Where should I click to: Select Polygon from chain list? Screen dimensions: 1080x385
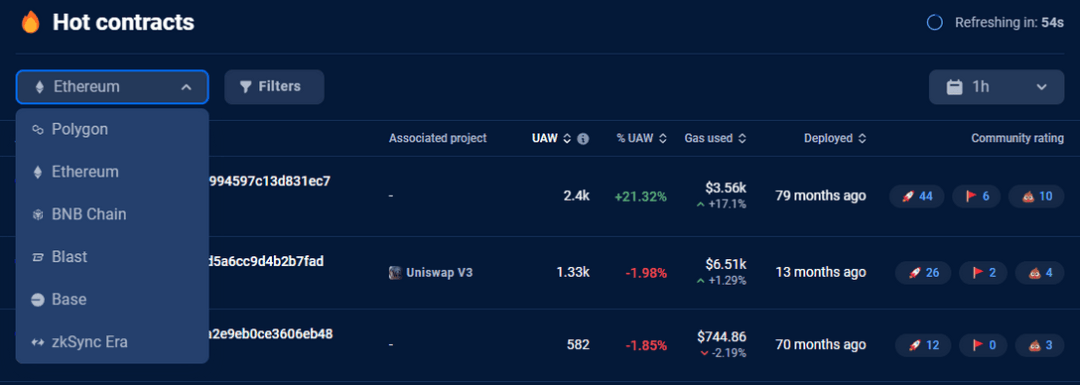pos(112,129)
